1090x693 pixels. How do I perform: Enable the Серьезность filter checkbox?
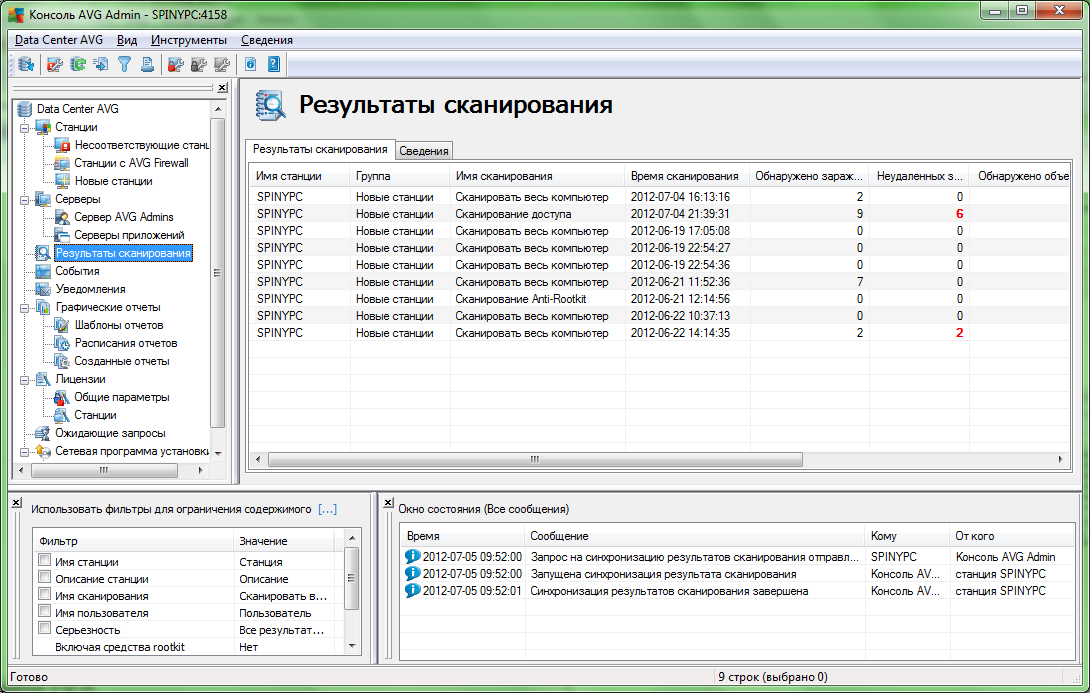click(x=44, y=629)
